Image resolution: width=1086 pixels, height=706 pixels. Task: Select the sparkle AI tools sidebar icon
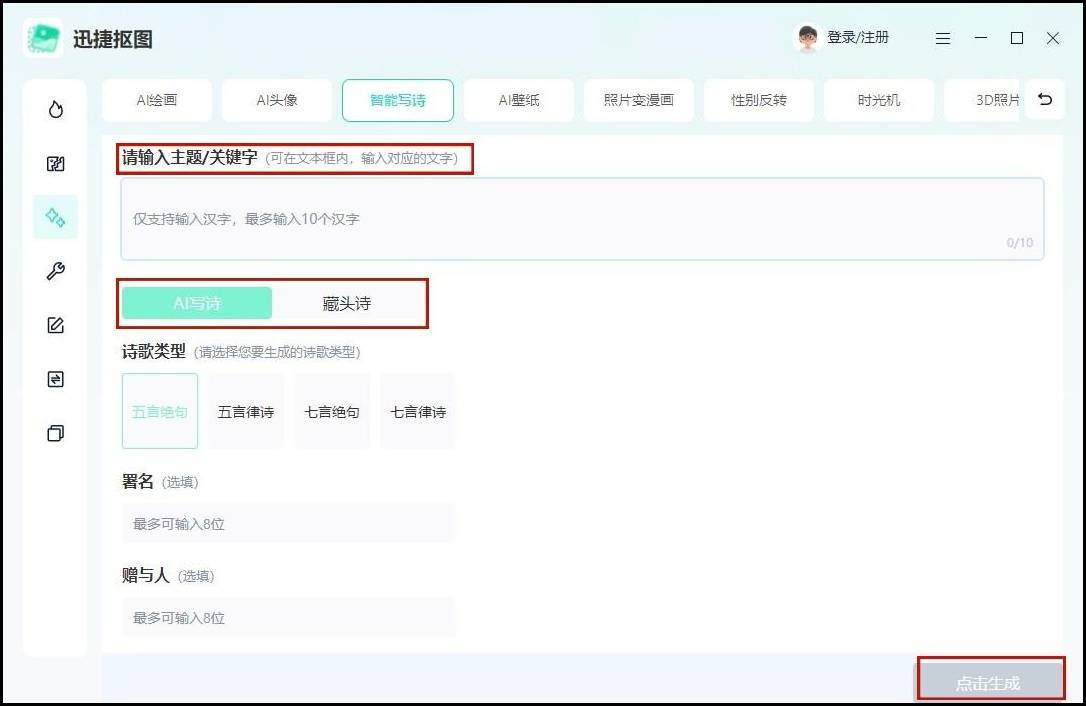(56, 218)
